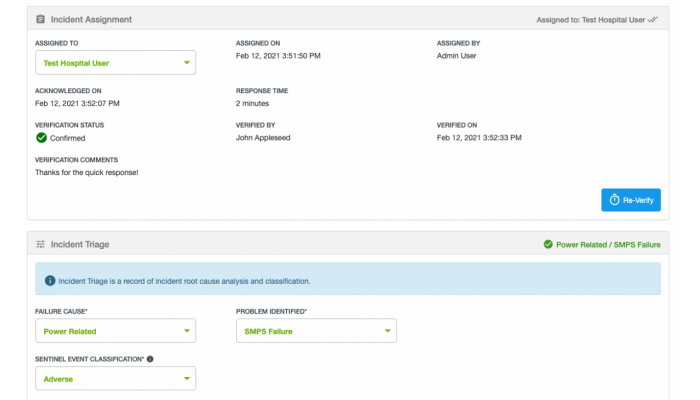Screen dimensions: 700x400
Task: Open the Assigned To dropdown
Action: coord(116,62)
